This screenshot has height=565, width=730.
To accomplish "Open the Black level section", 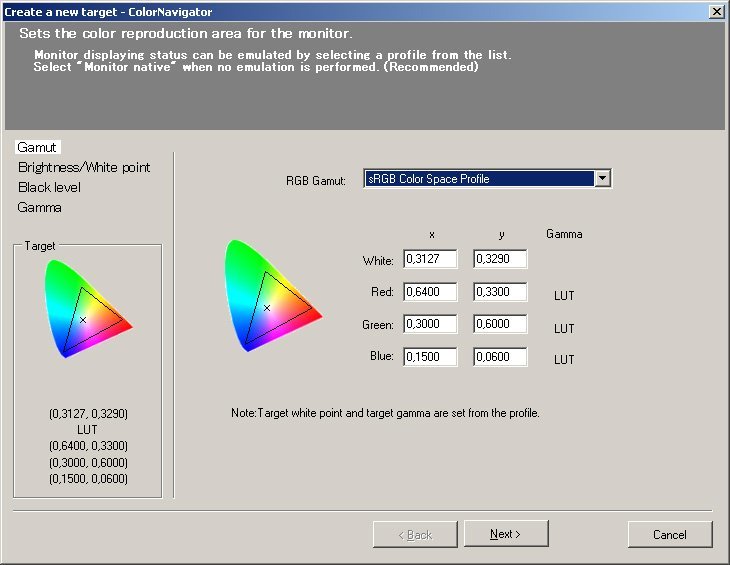I will (49, 187).
